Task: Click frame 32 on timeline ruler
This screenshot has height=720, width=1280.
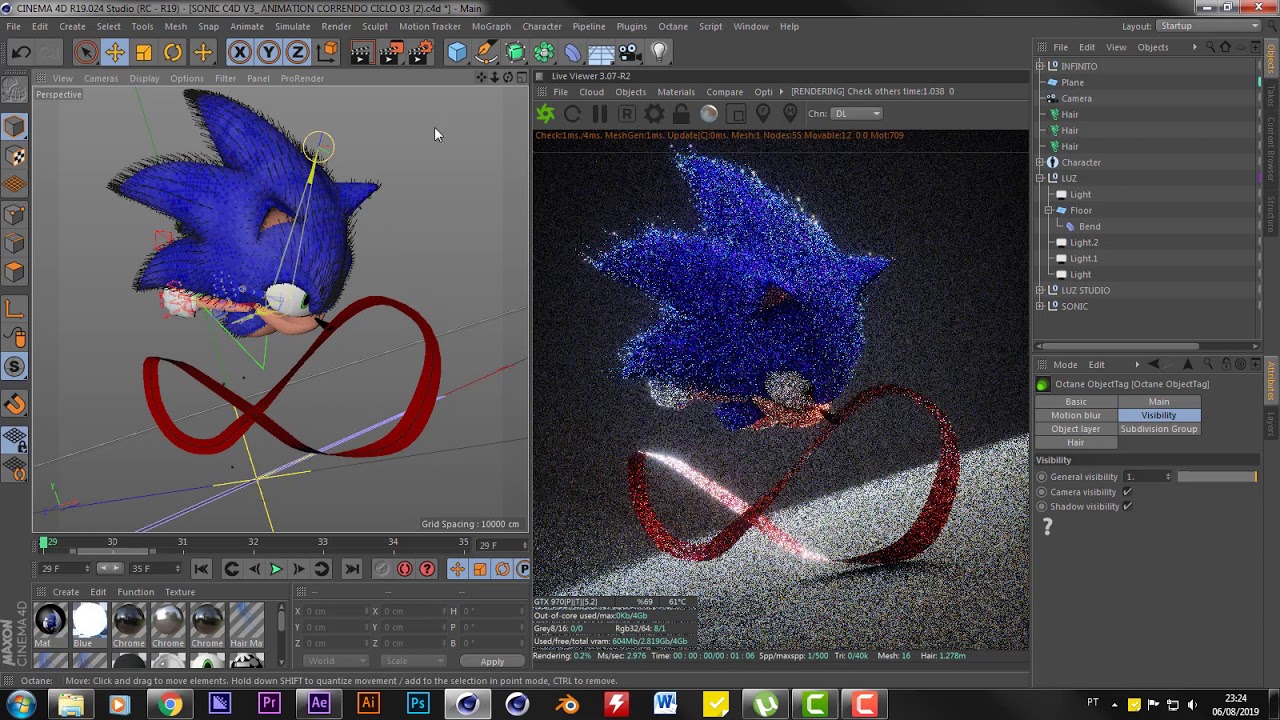Action: (253, 543)
